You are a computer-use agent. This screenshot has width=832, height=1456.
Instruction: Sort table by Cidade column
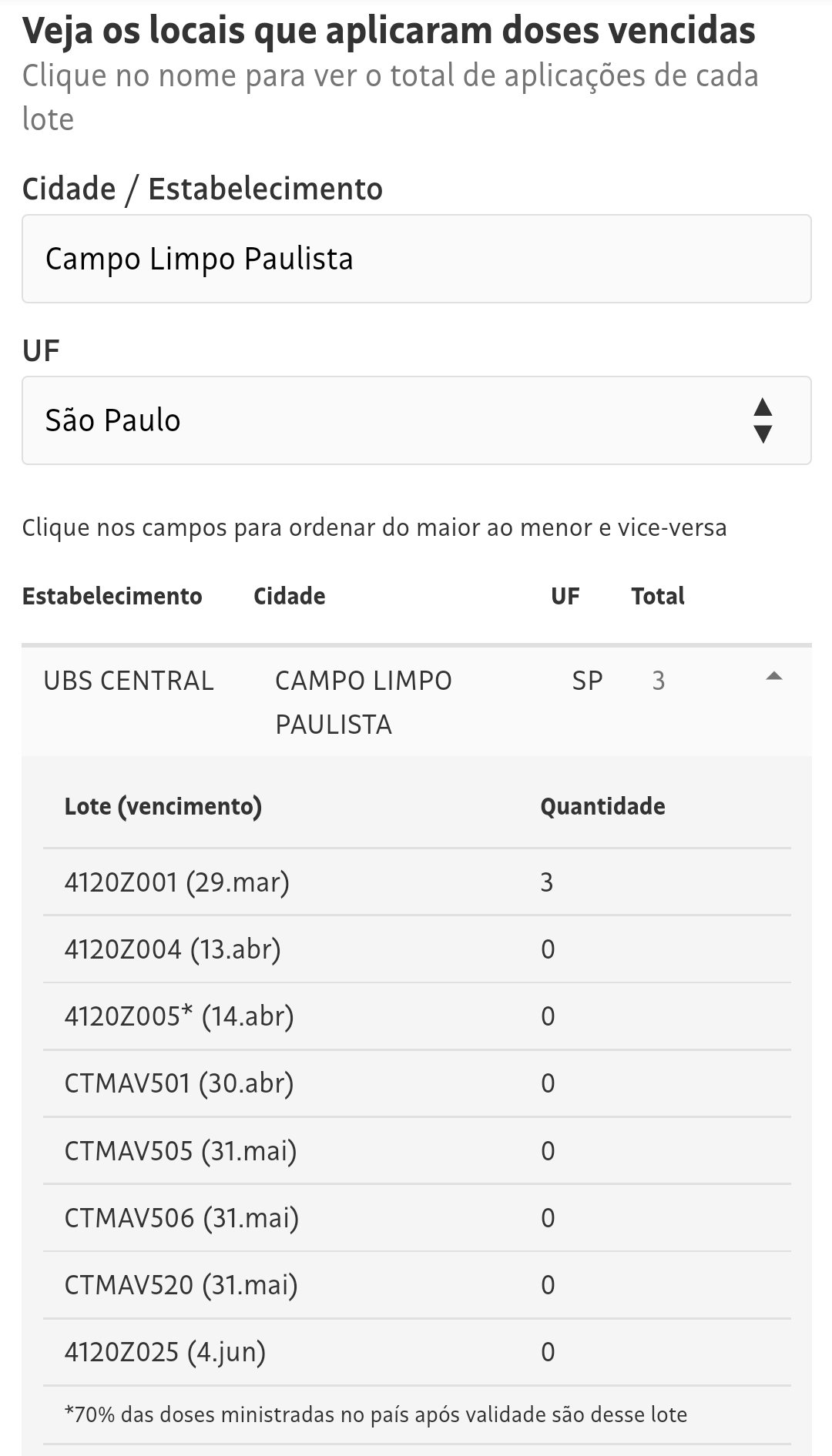coord(289,596)
